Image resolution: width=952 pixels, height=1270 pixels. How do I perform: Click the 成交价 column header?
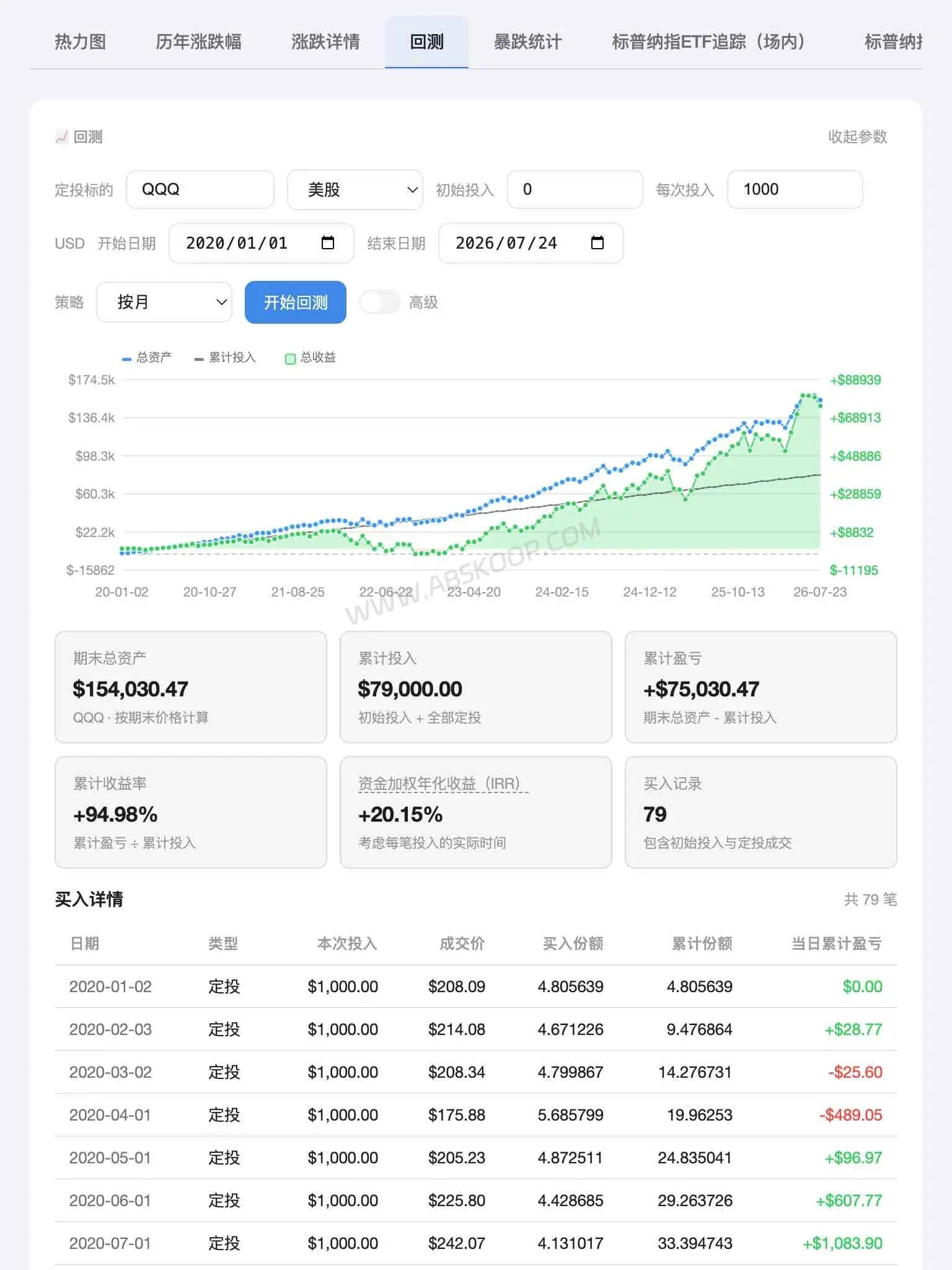tap(462, 944)
